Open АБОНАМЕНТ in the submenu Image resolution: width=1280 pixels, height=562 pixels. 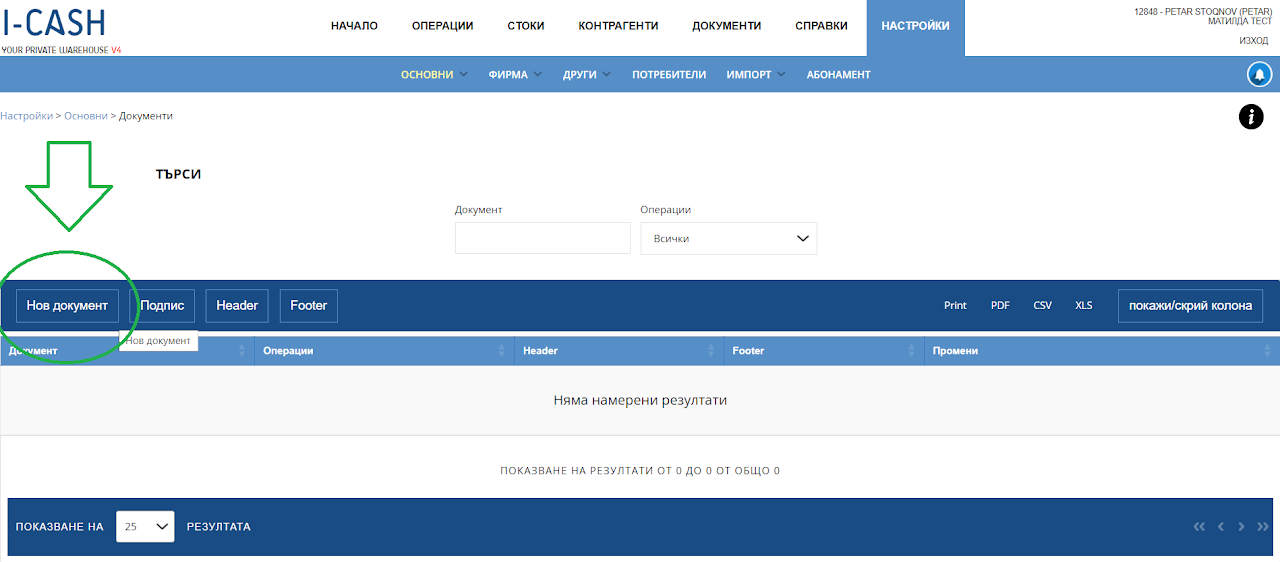[x=838, y=74]
